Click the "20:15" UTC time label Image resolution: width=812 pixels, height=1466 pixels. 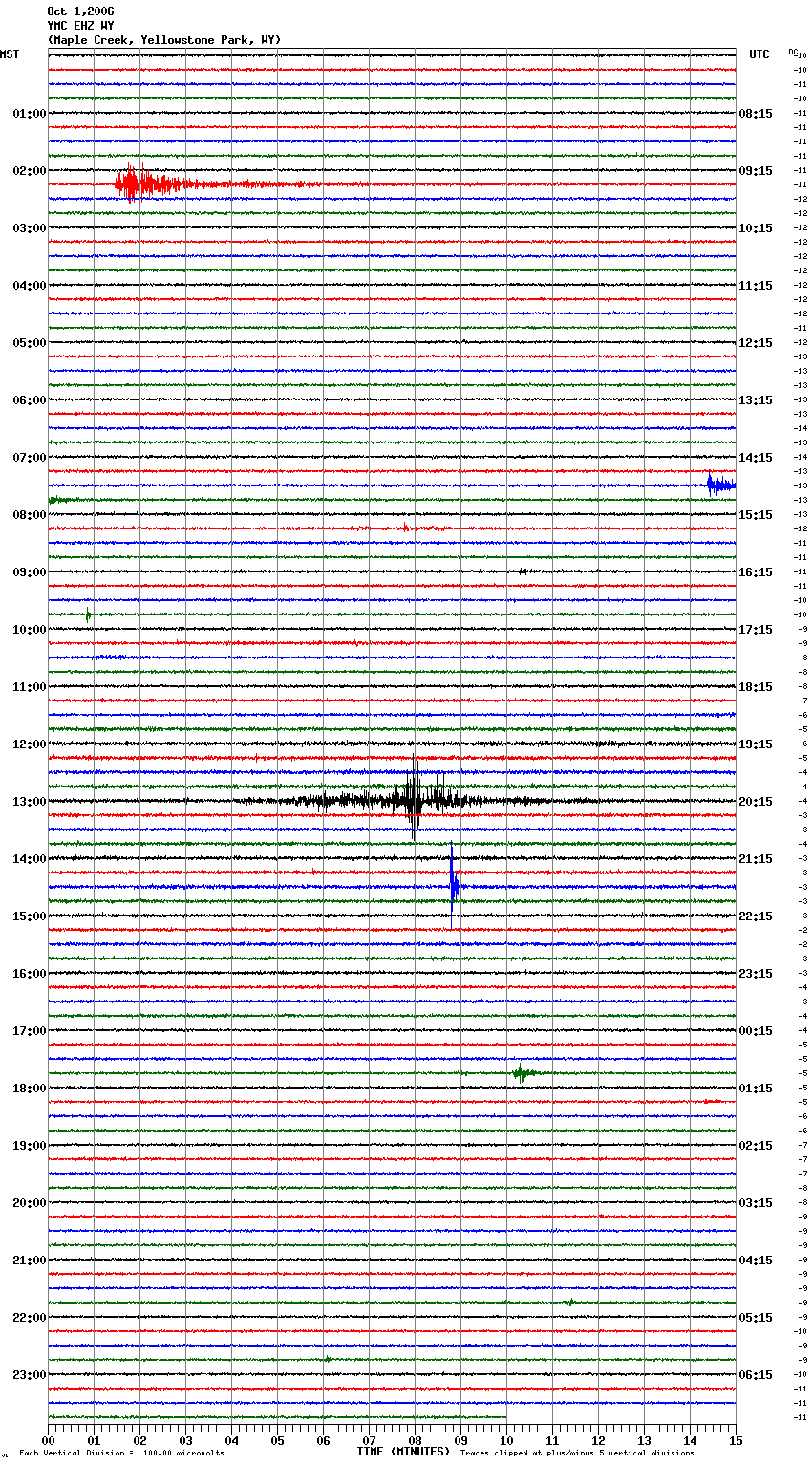tap(756, 802)
